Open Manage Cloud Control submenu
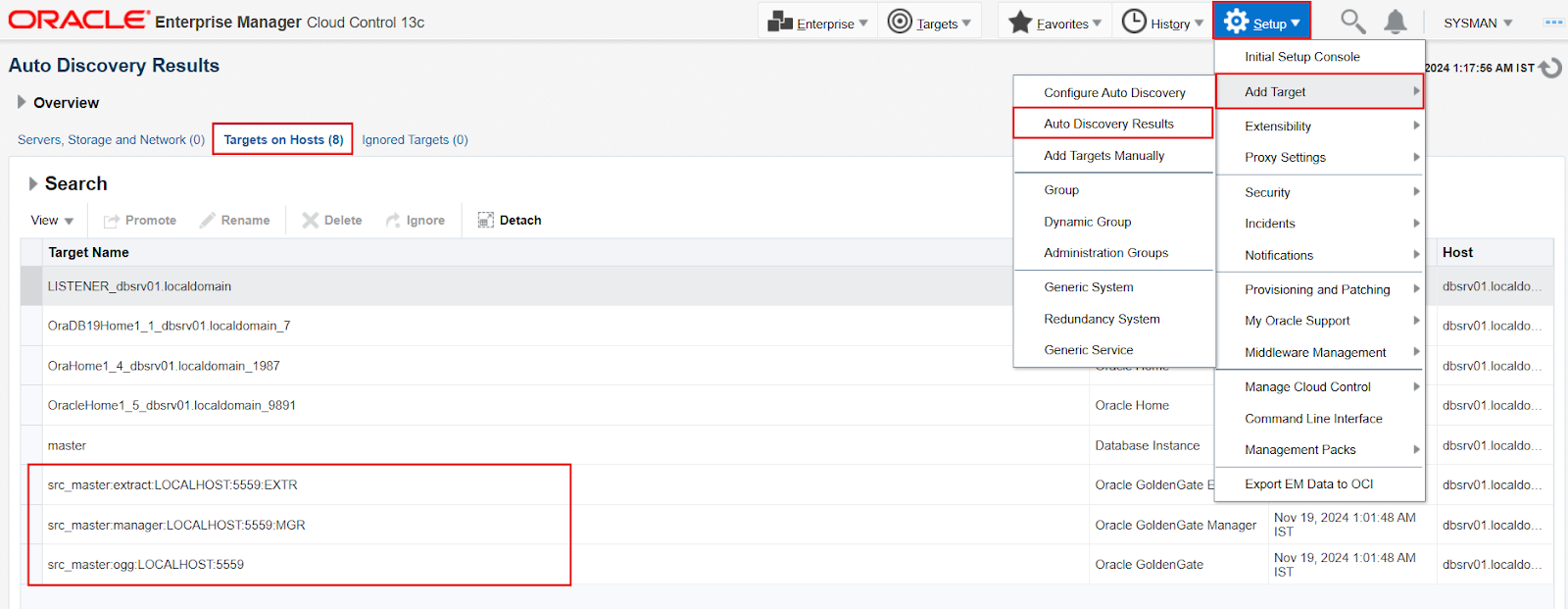This screenshot has width=1568, height=609. (x=1319, y=386)
